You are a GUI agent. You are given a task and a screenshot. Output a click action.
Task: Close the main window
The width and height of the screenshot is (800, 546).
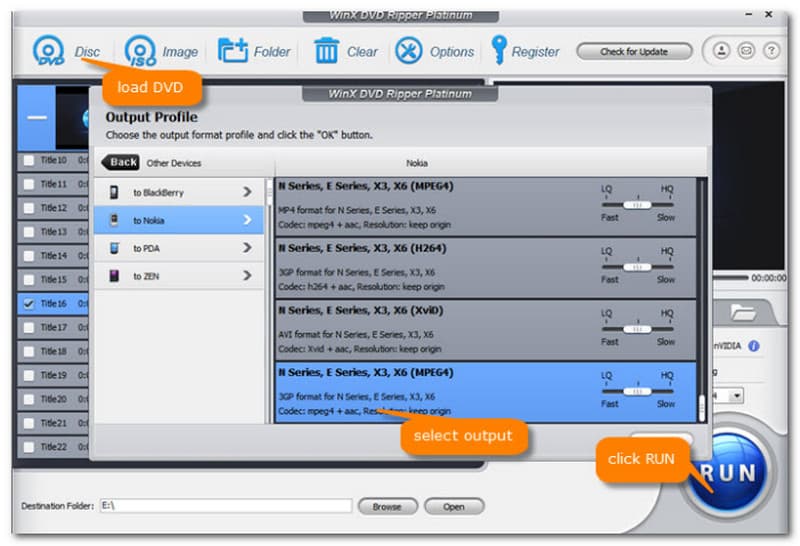click(x=768, y=15)
